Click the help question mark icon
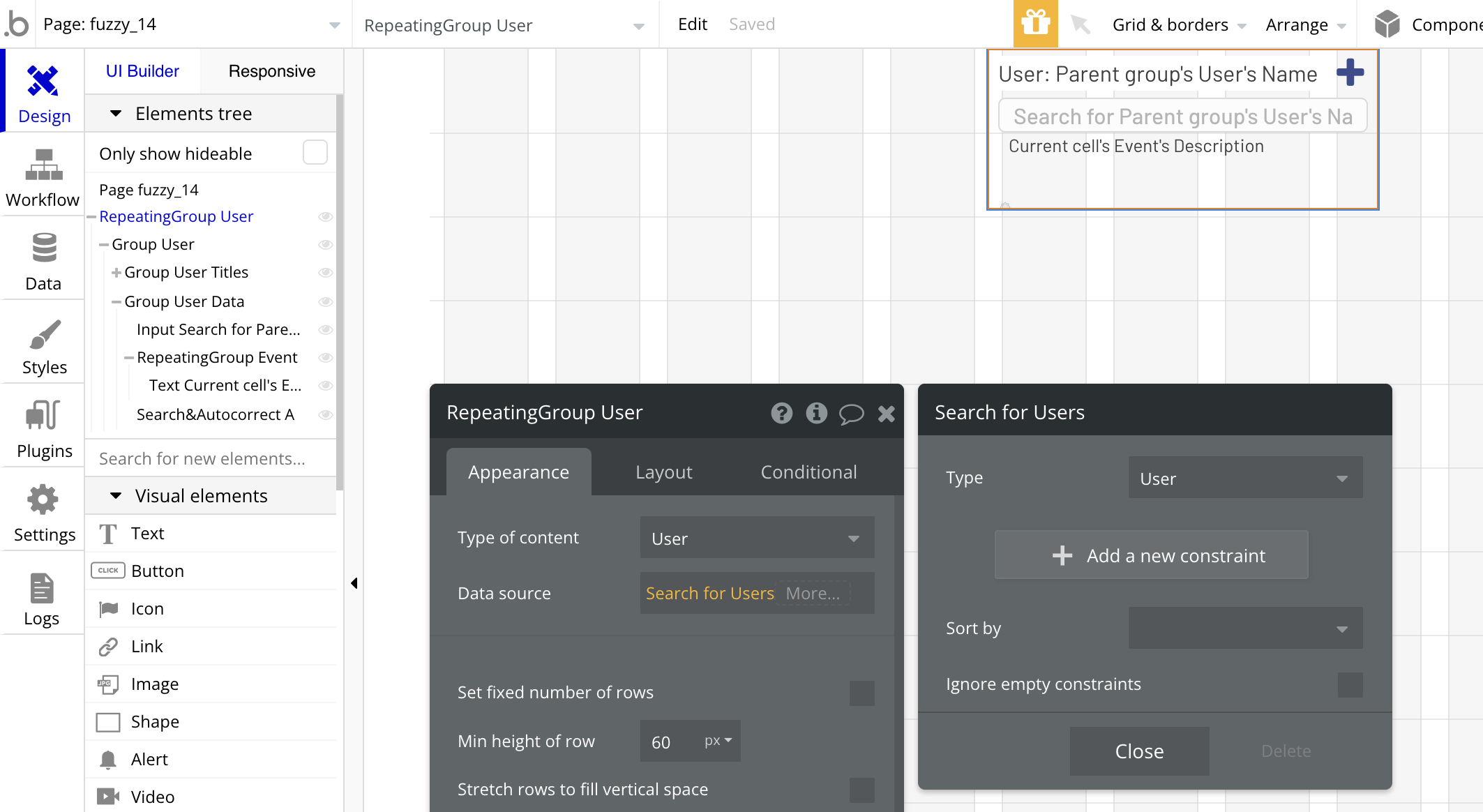1483x812 pixels. click(x=781, y=413)
